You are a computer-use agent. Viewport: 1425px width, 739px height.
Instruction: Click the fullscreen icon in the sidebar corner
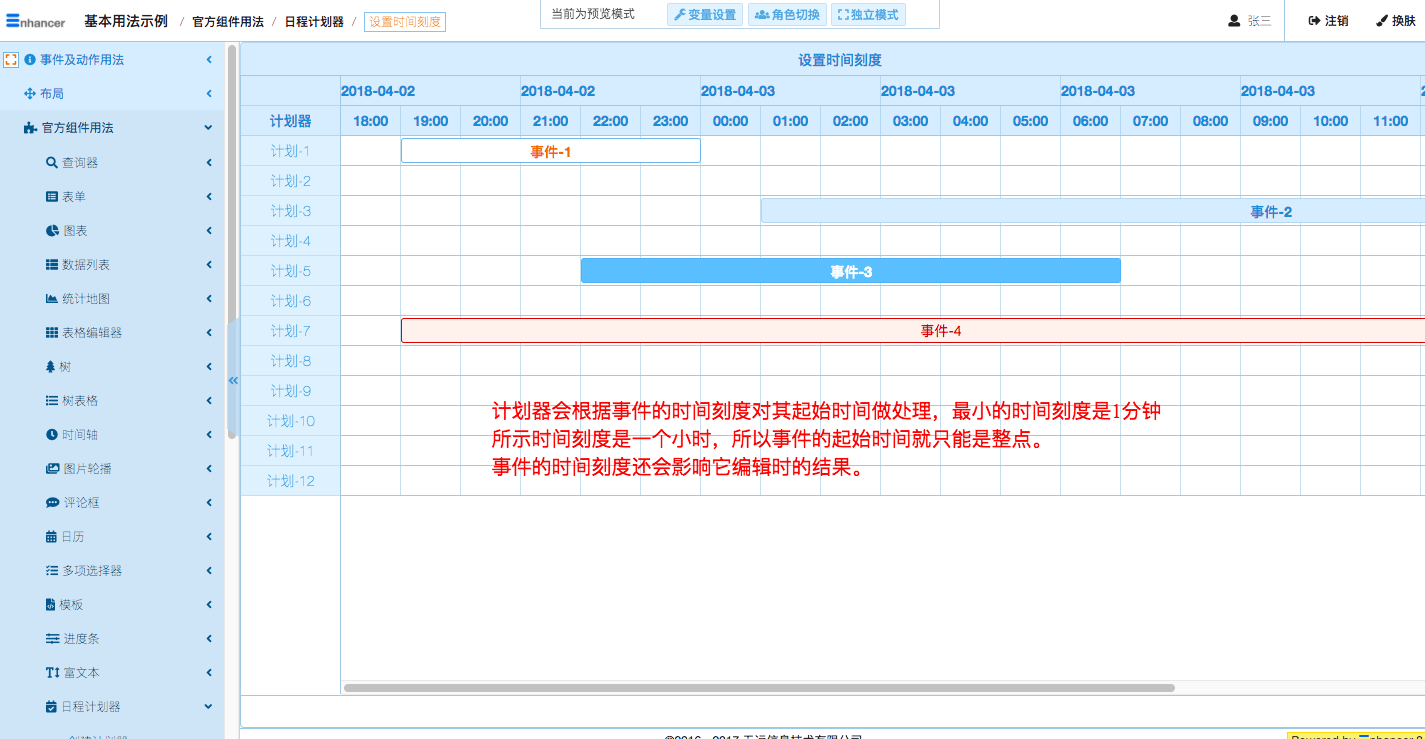(x=11, y=60)
